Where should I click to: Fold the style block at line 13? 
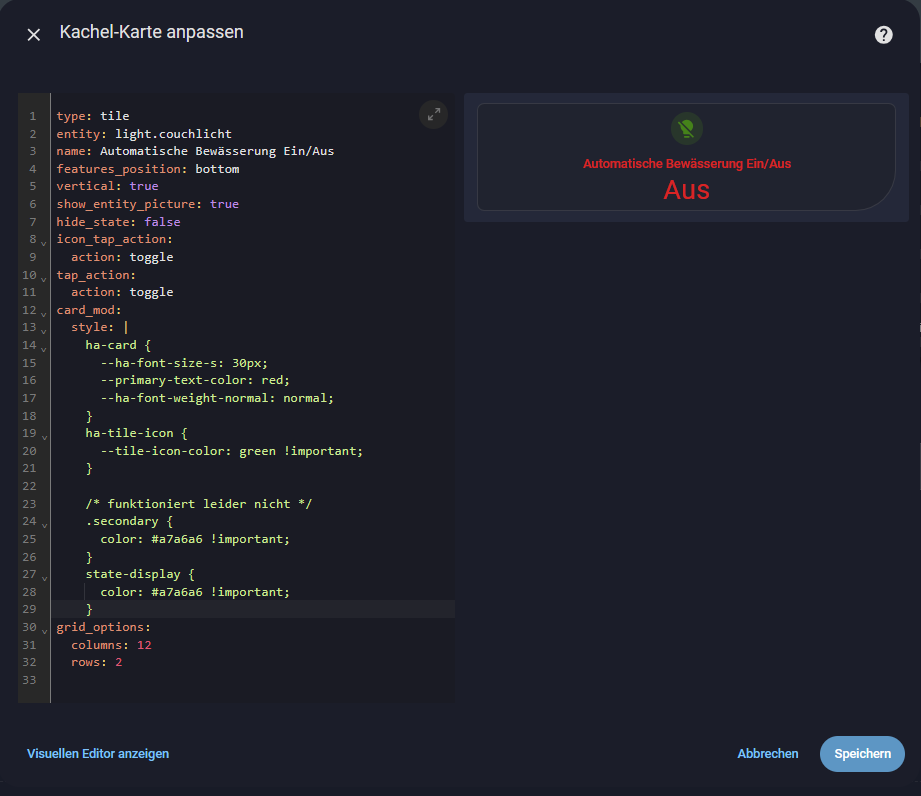tap(44, 330)
